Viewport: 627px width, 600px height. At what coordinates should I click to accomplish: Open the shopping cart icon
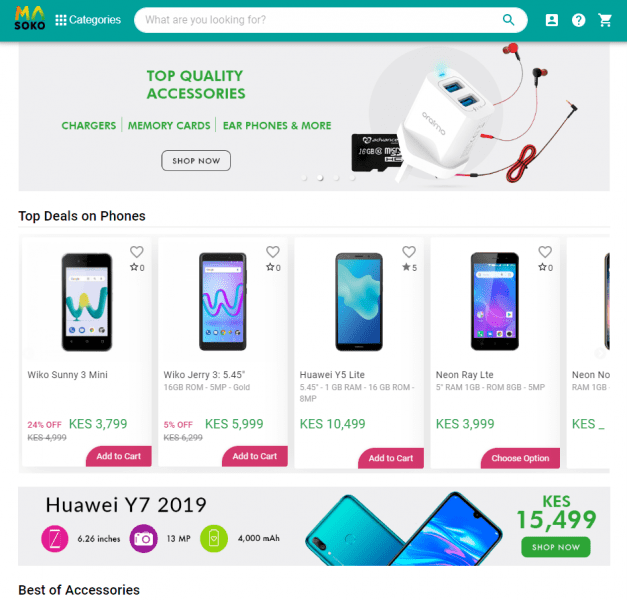(605, 20)
